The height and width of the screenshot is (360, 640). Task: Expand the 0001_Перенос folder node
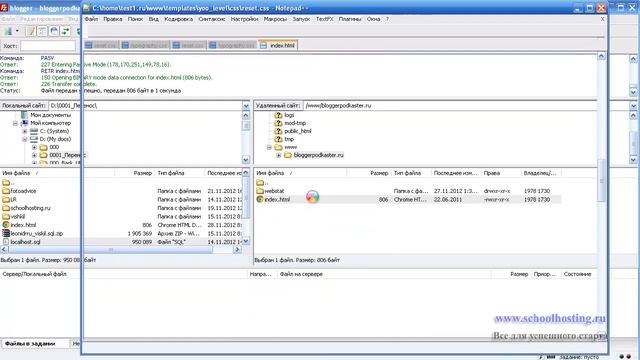pos(34,156)
